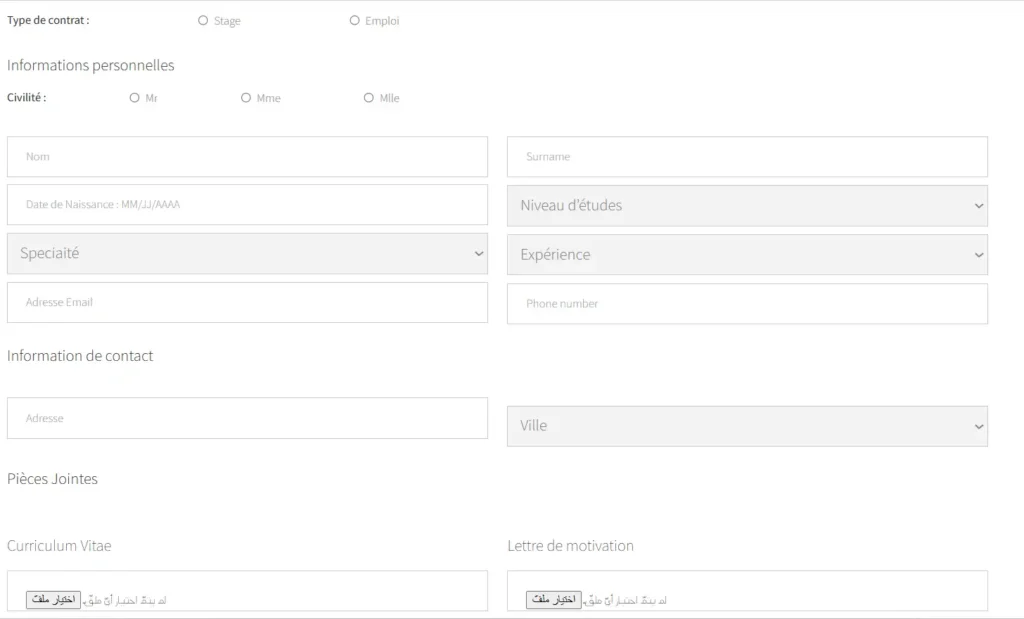
Task: Click the Ville dropdown chevron arrow
Action: click(x=978, y=426)
